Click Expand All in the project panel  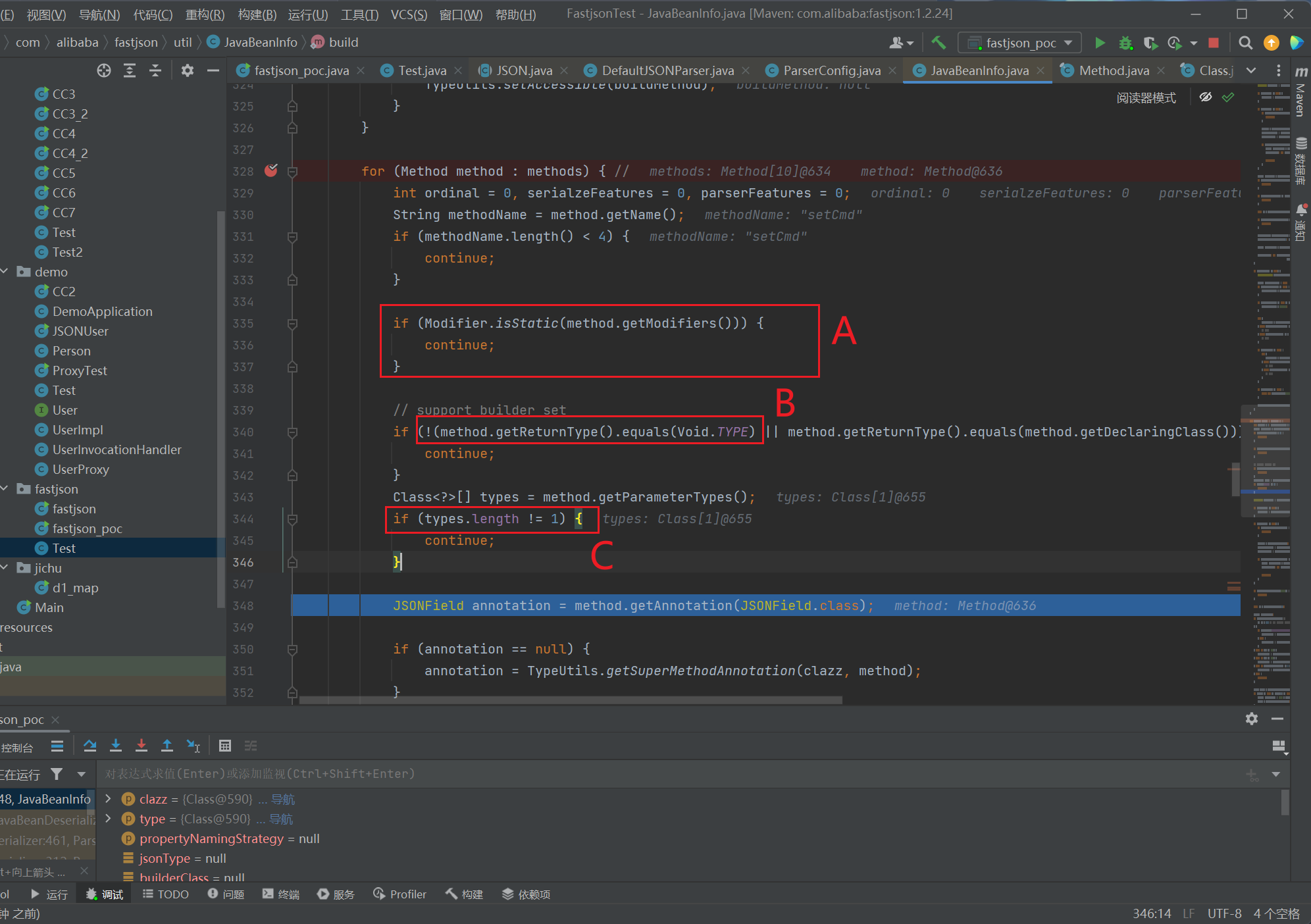(130, 70)
